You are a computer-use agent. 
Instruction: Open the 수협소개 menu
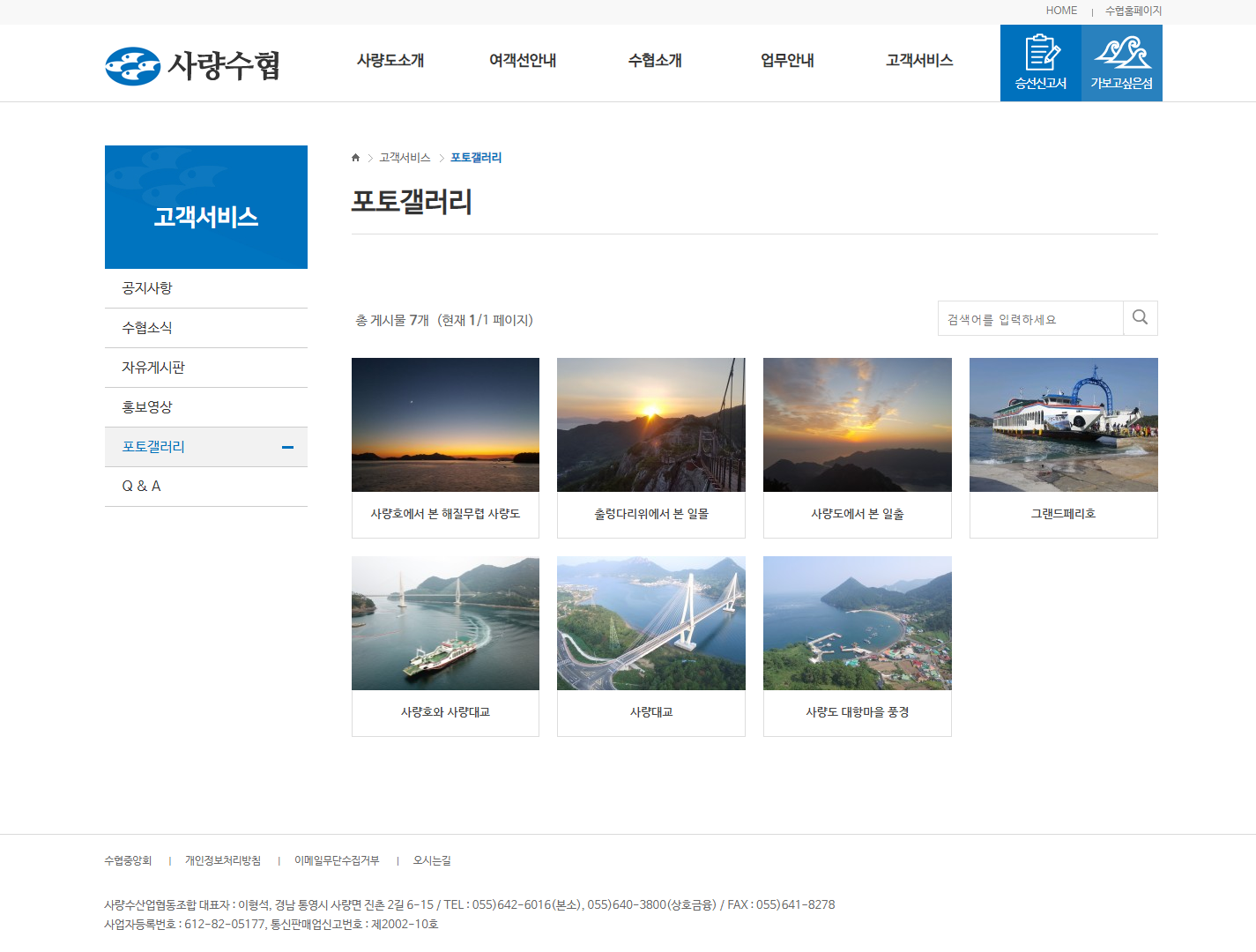[x=655, y=60]
